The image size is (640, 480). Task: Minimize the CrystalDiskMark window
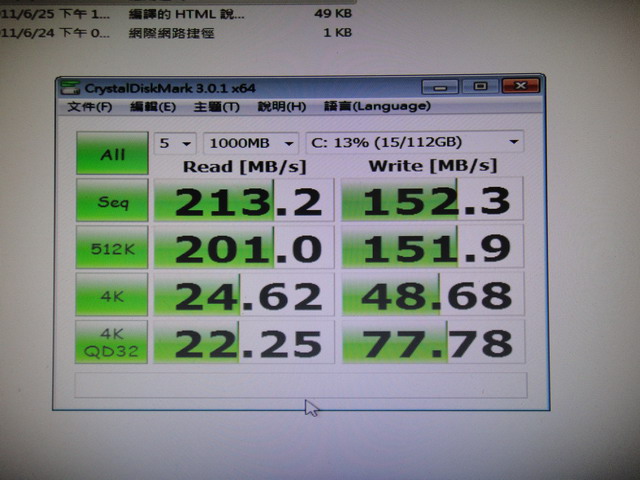click(x=440, y=87)
